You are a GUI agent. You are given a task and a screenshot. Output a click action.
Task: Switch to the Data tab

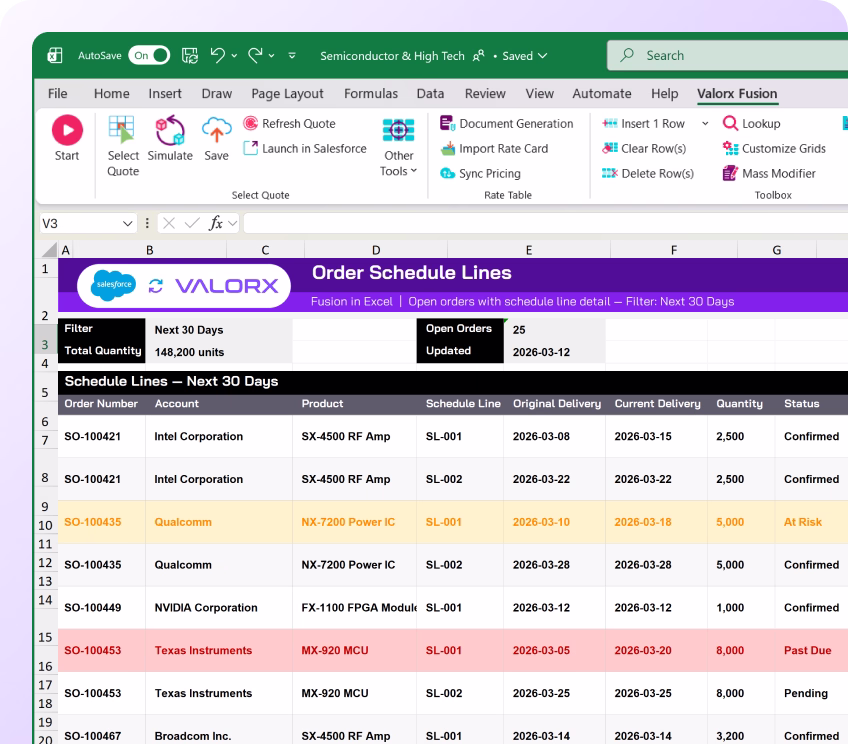(430, 94)
